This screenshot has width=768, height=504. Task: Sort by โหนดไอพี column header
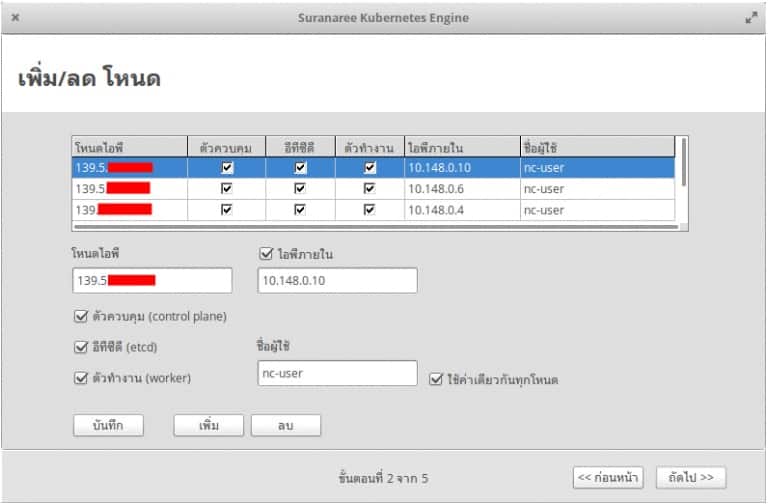pos(129,147)
